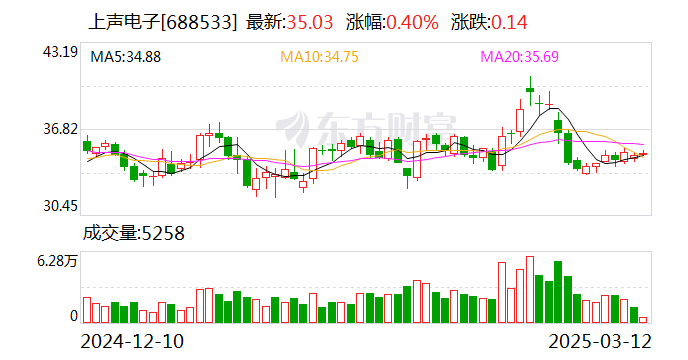Screen dimensions: 688x360
Task: Select the MA10:34.75 legend label
Action: click(319, 57)
